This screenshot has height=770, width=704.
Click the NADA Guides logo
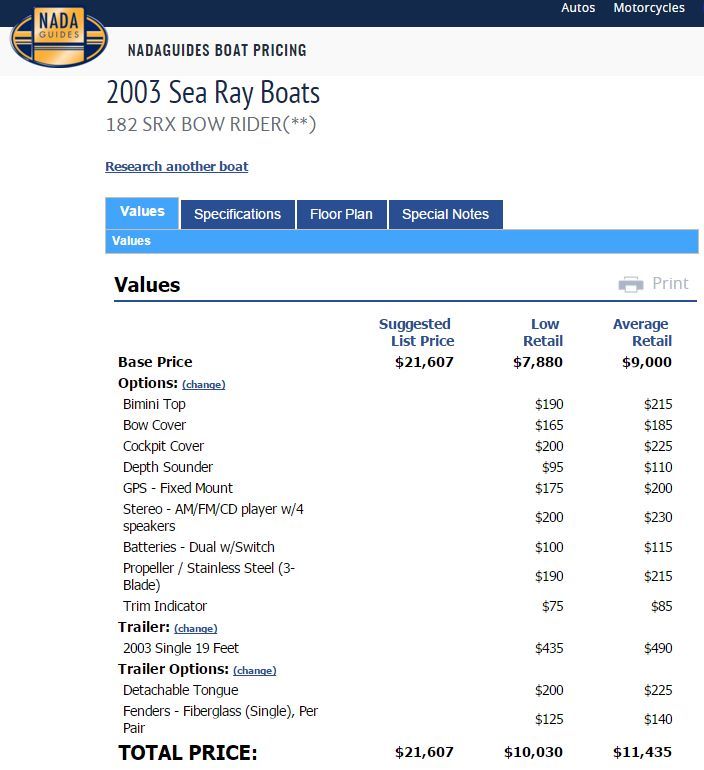tap(59, 37)
